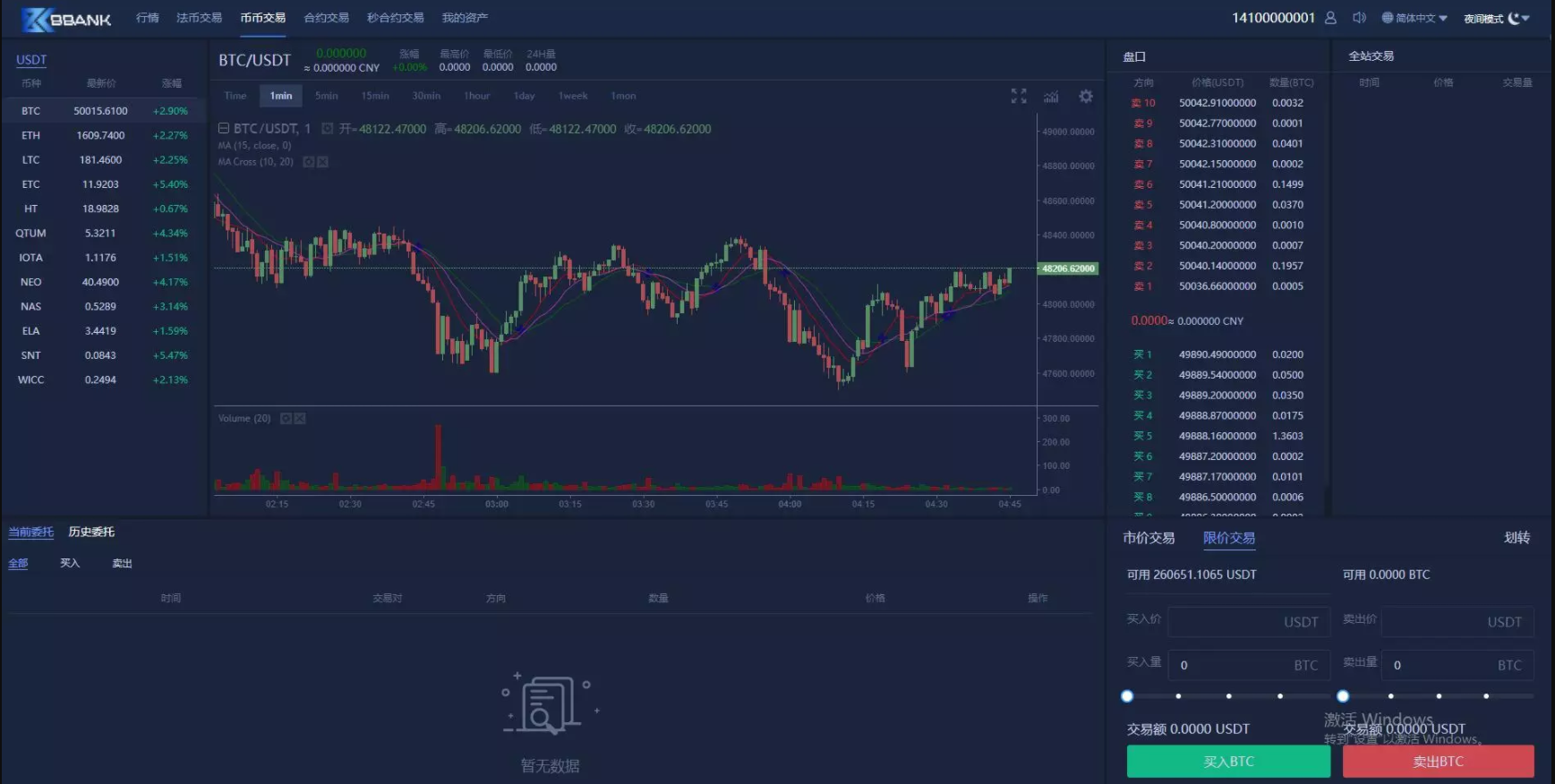Open the 历史委托 tab

91,532
